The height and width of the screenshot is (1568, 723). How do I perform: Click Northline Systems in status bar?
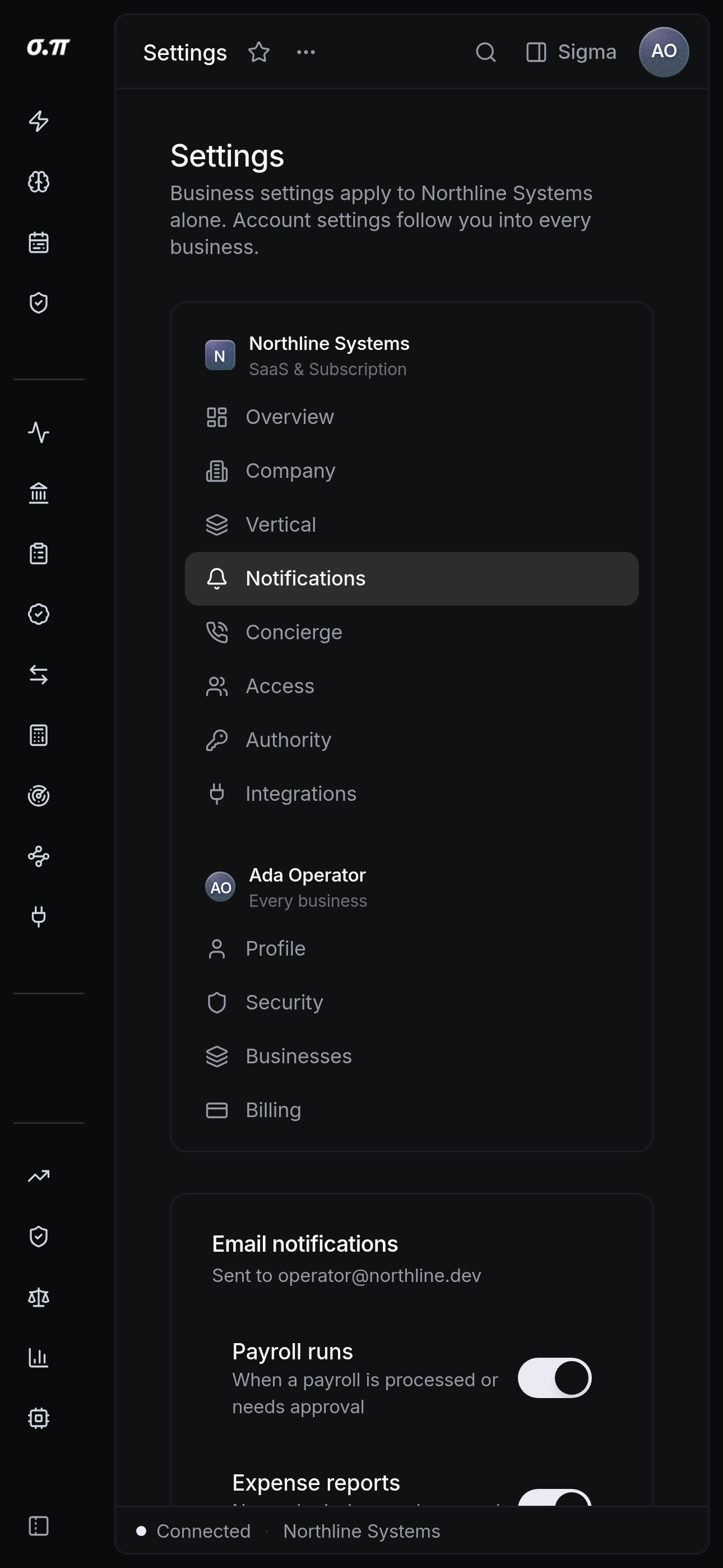click(361, 1531)
